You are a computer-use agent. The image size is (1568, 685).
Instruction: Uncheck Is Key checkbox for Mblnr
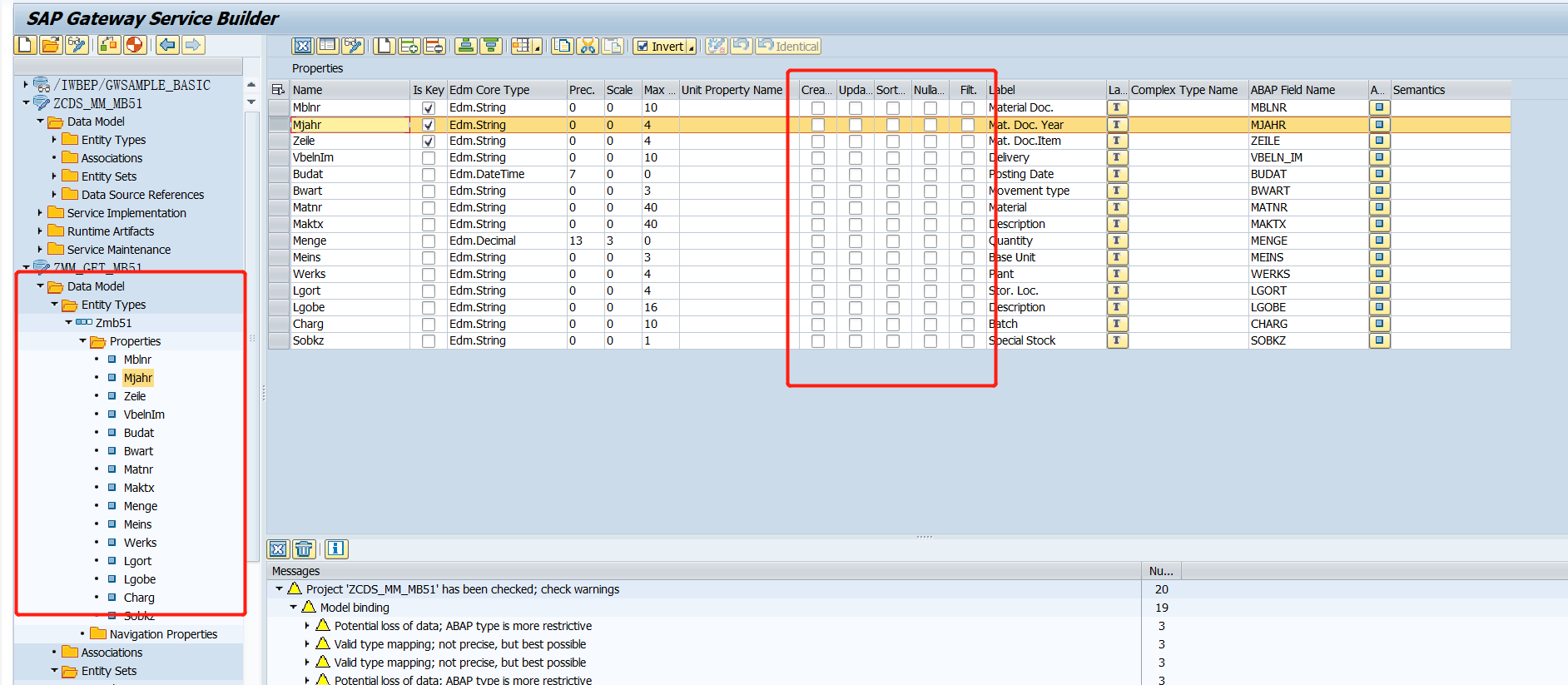click(x=429, y=108)
